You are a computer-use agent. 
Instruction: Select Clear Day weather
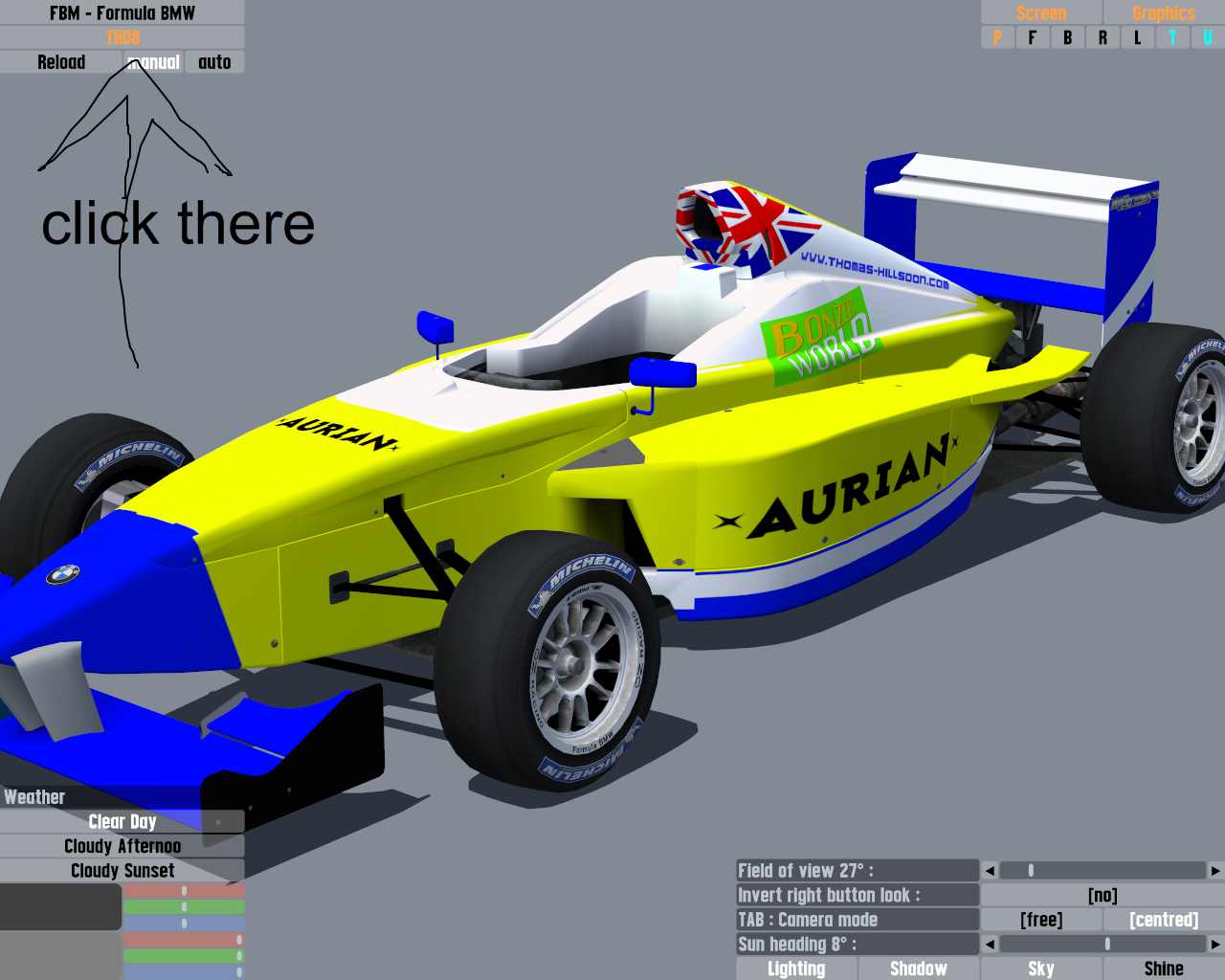(x=122, y=822)
